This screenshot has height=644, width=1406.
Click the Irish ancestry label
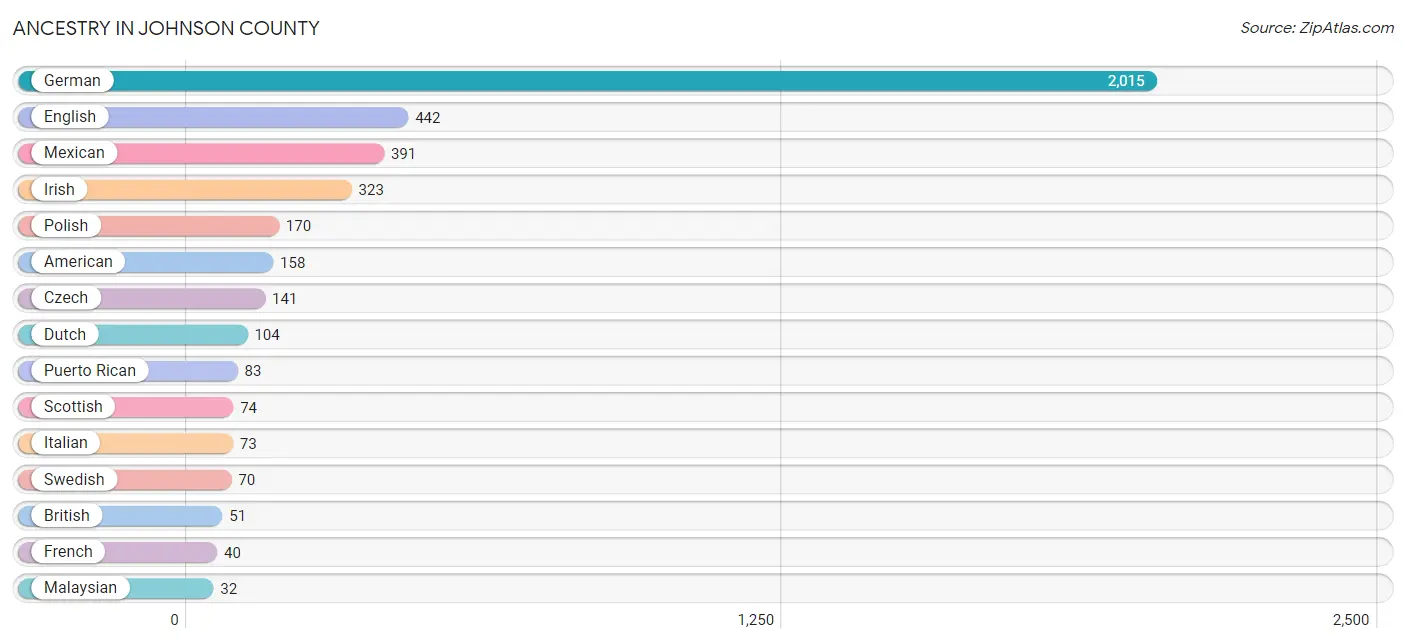click(59, 189)
